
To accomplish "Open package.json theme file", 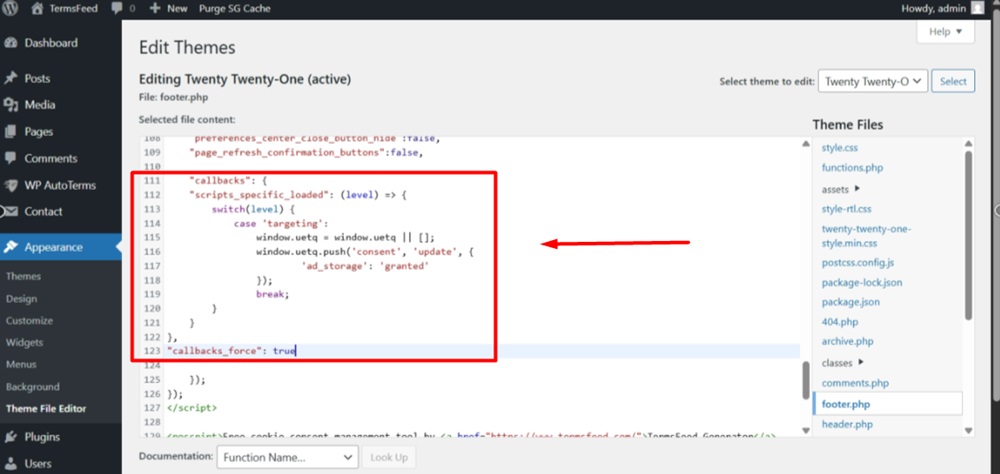I will point(851,302).
